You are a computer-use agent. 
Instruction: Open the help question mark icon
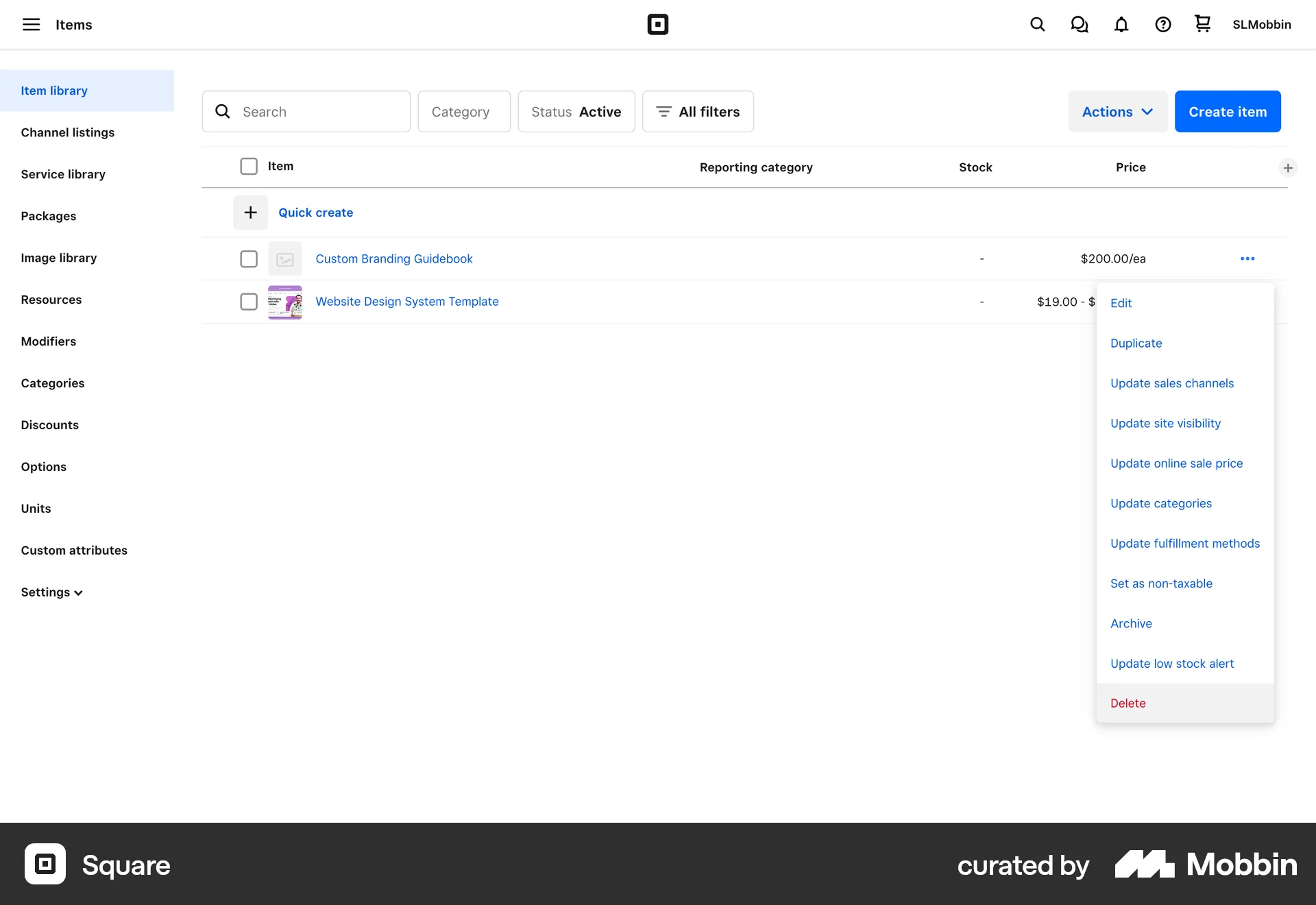(x=1162, y=24)
